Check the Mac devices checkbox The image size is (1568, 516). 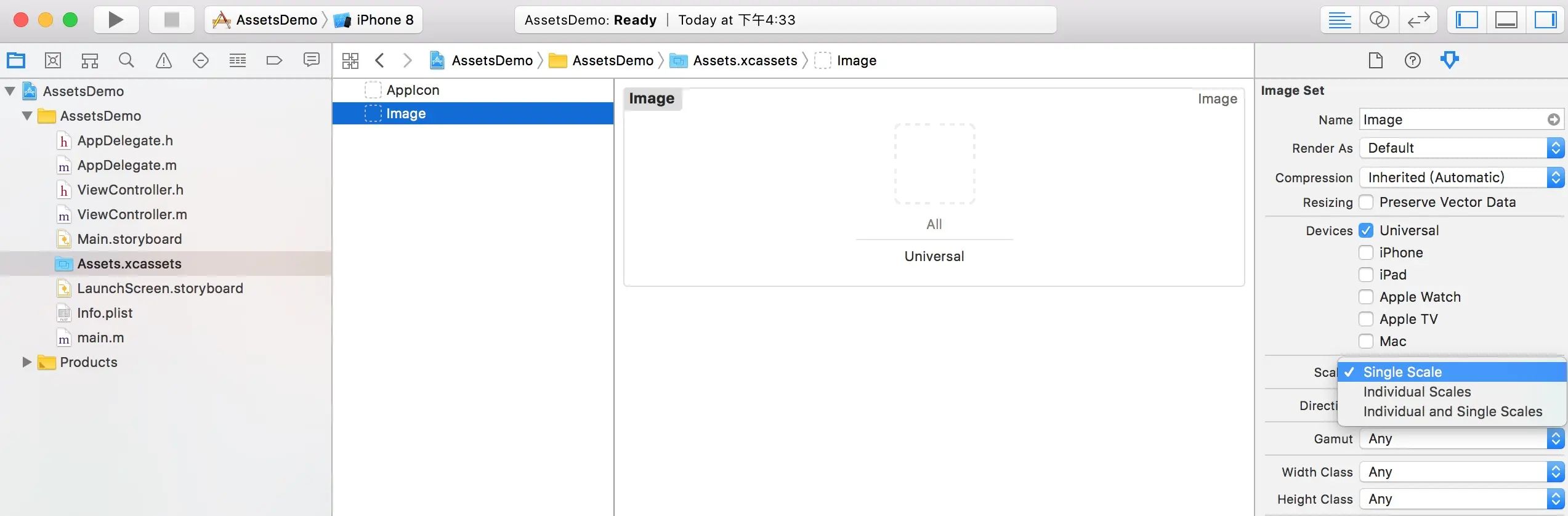tap(1366, 341)
